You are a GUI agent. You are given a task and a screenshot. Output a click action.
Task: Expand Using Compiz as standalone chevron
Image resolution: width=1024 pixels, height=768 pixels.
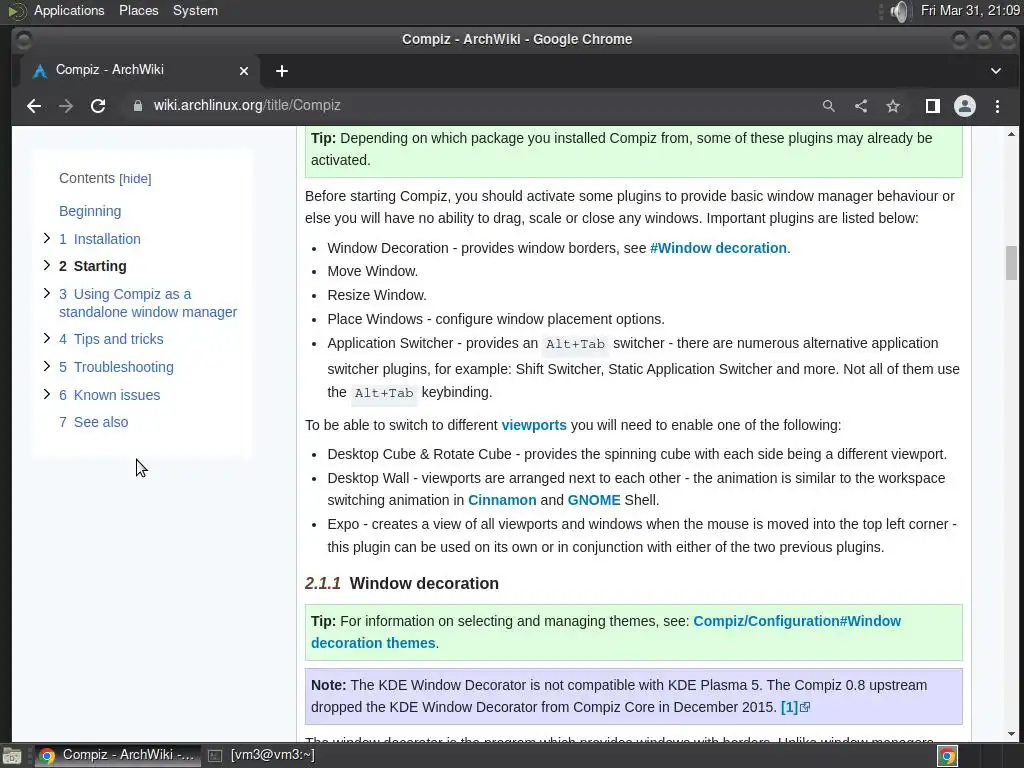click(x=46, y=293)
